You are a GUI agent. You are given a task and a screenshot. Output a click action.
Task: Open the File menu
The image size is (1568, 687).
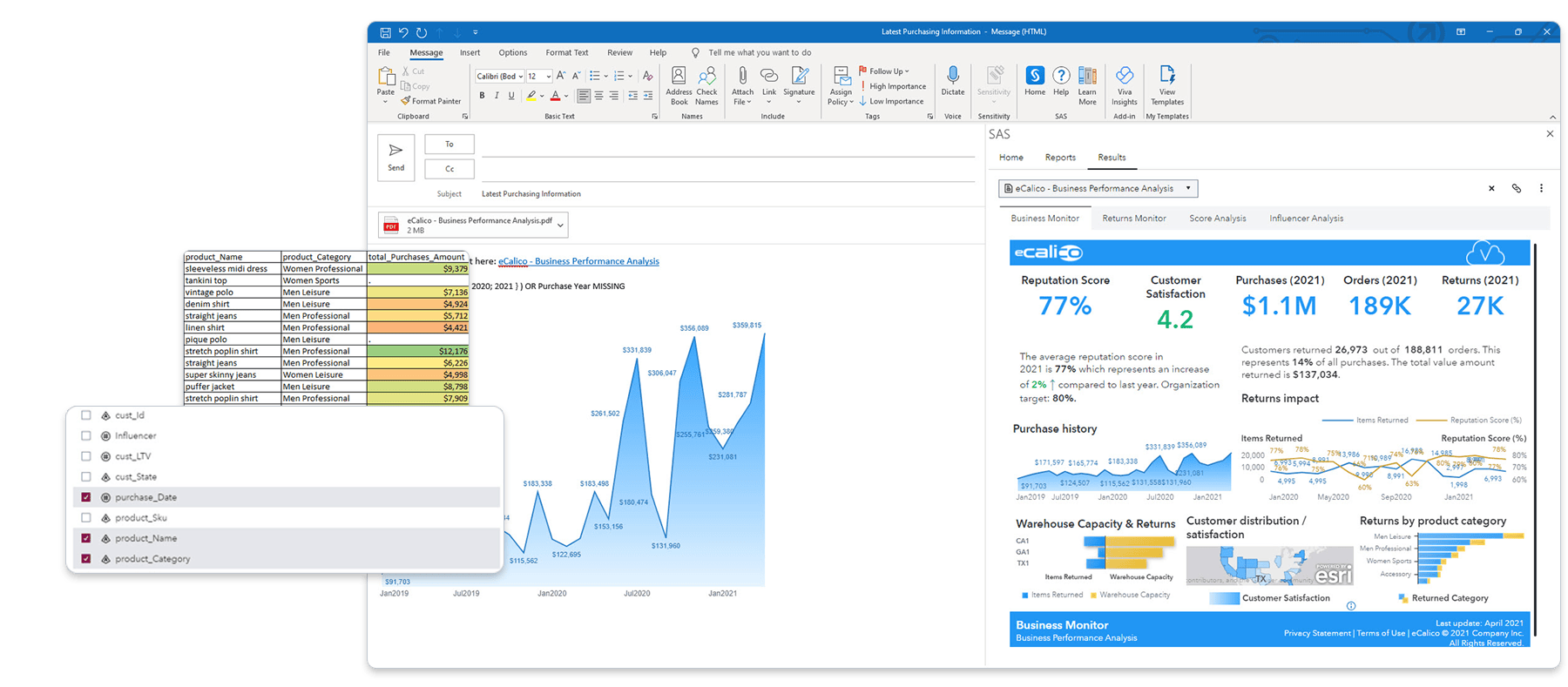coord(384,53)
